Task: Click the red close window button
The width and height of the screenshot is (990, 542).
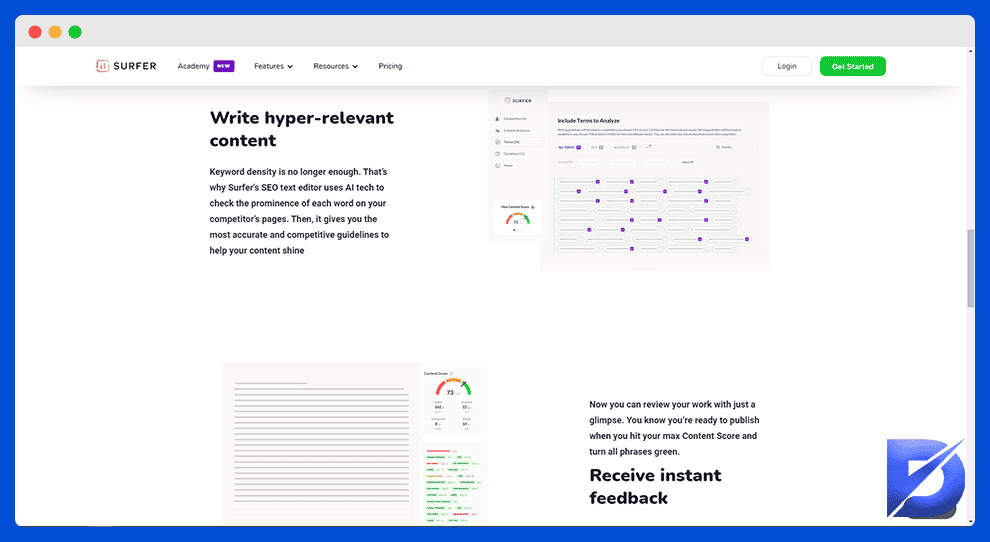Action: 35,32
